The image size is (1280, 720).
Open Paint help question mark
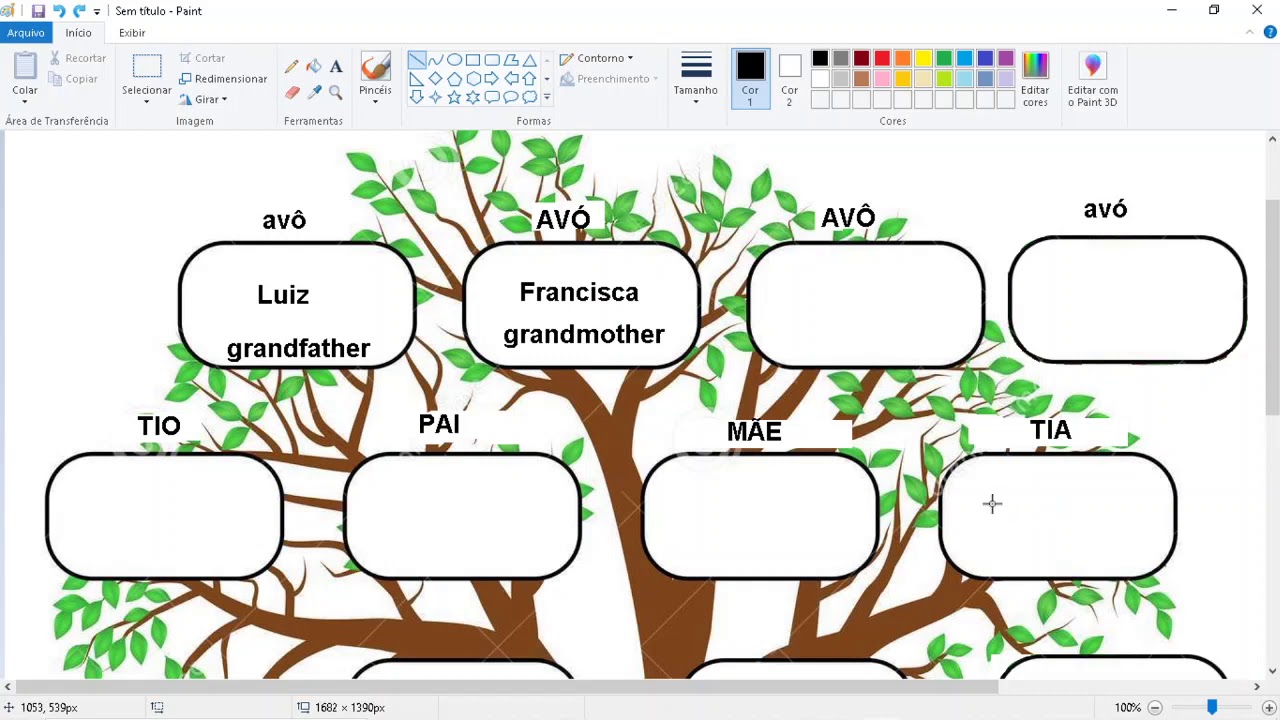pos(1271,33)
